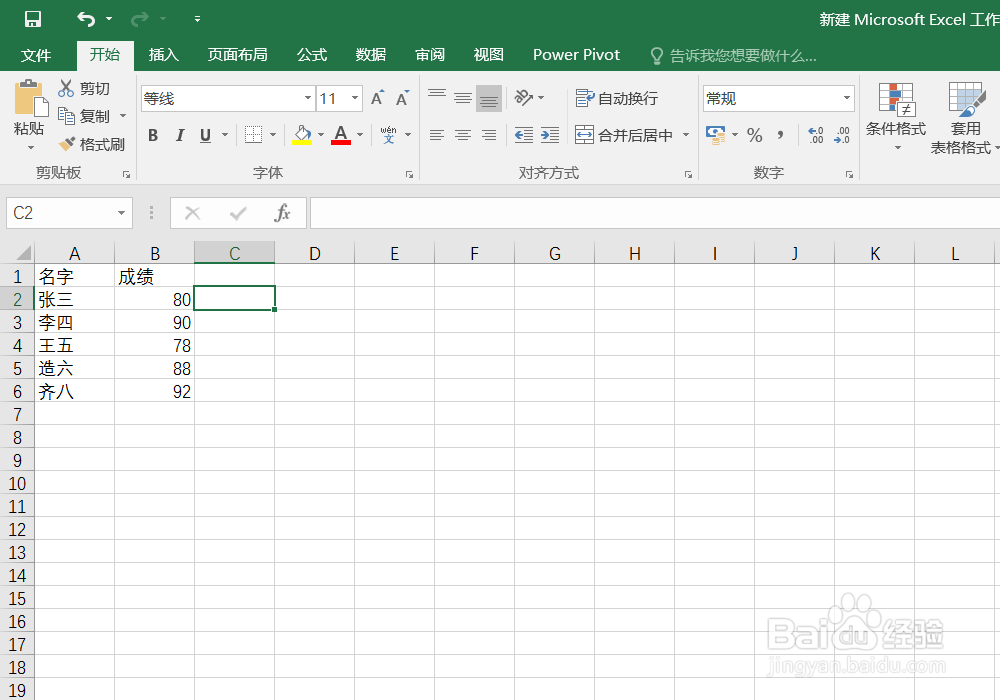Click the 复制 copy button

[x=92, y=116]
